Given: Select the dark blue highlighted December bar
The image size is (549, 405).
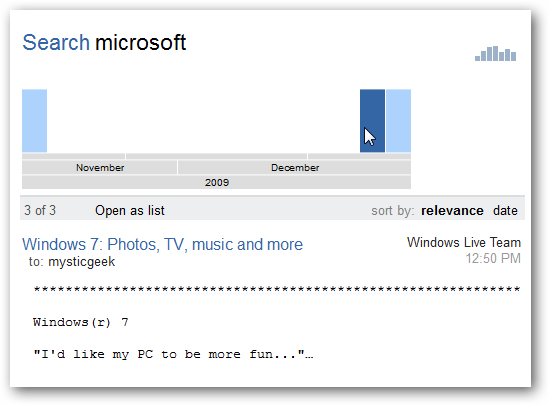Looking at the screenshot, I should pos(372,121).
